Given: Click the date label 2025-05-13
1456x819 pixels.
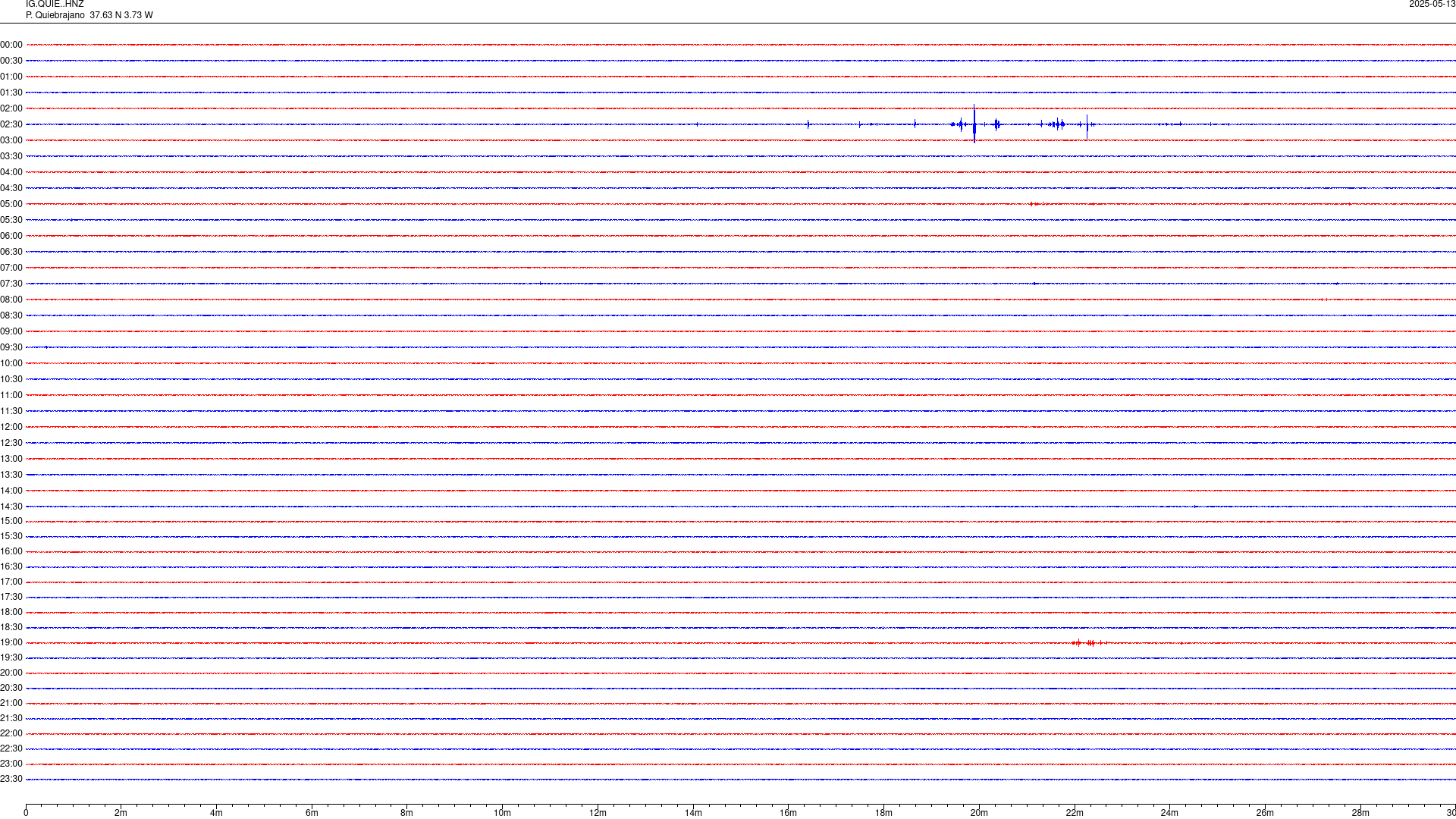Looking at the screenshot, I should point(1432,5).
